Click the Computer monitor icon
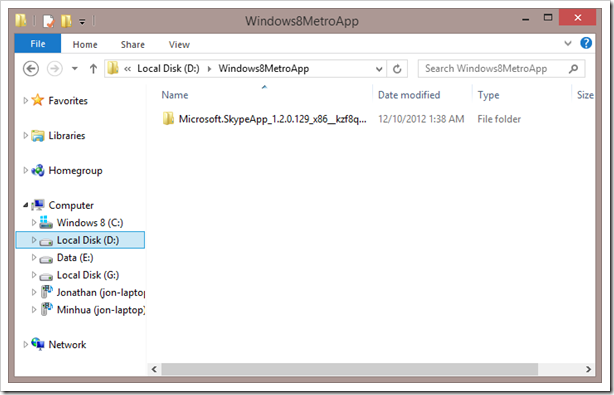 [x=38, y=205]
